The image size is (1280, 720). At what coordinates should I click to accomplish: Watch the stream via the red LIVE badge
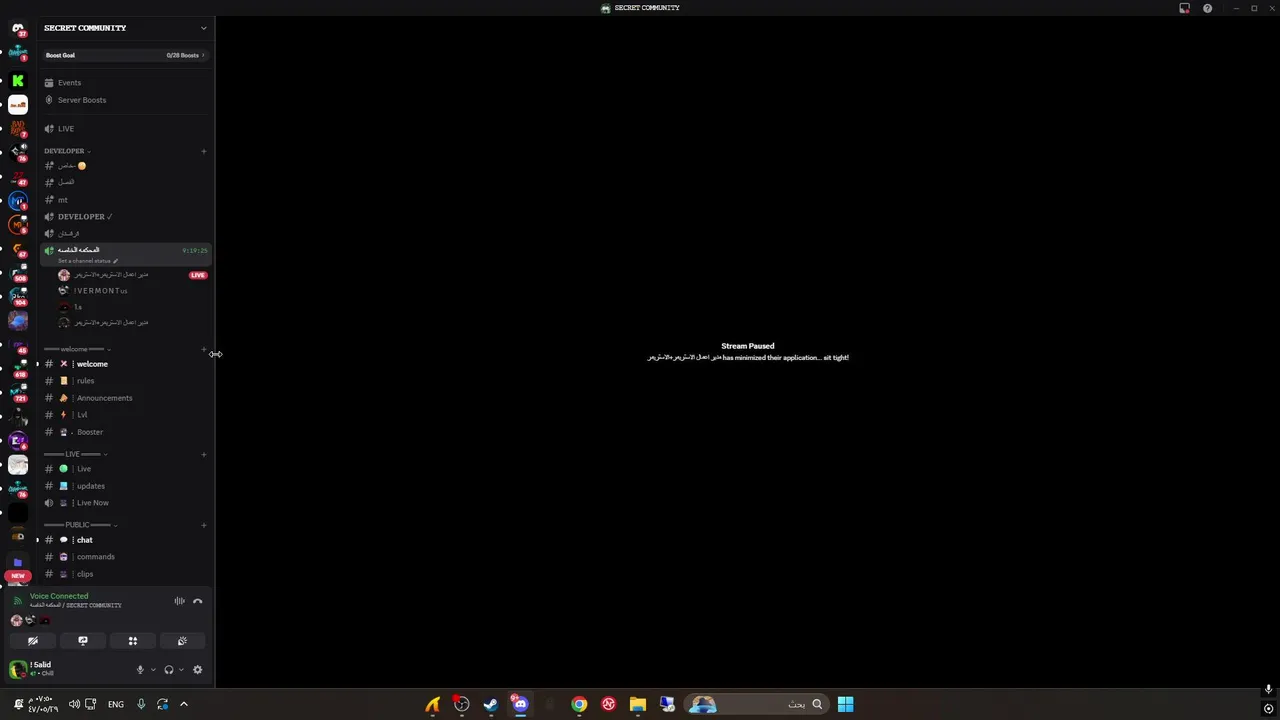198,275
